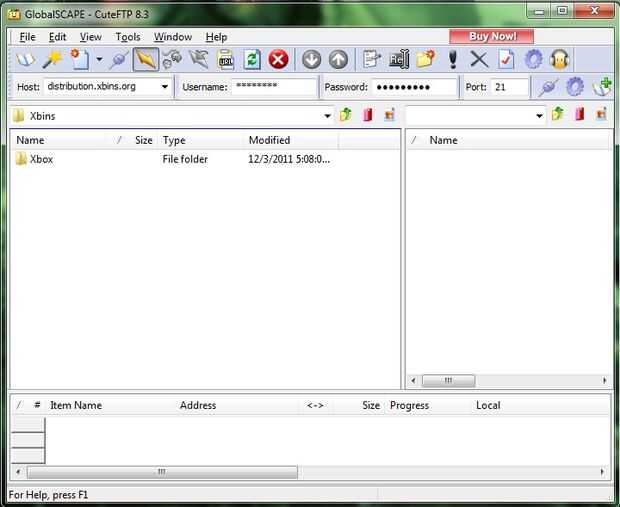Click Connect plug icon in Quick Connect bar
The height and width of the screenshot is (507, 620).
click(x=548, y=87)
